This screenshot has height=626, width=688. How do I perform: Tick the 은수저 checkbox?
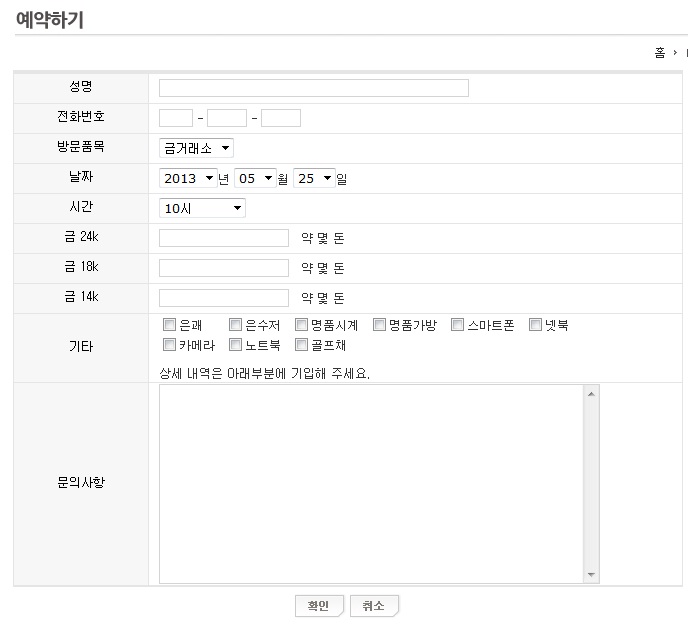[x=235, y=325]
